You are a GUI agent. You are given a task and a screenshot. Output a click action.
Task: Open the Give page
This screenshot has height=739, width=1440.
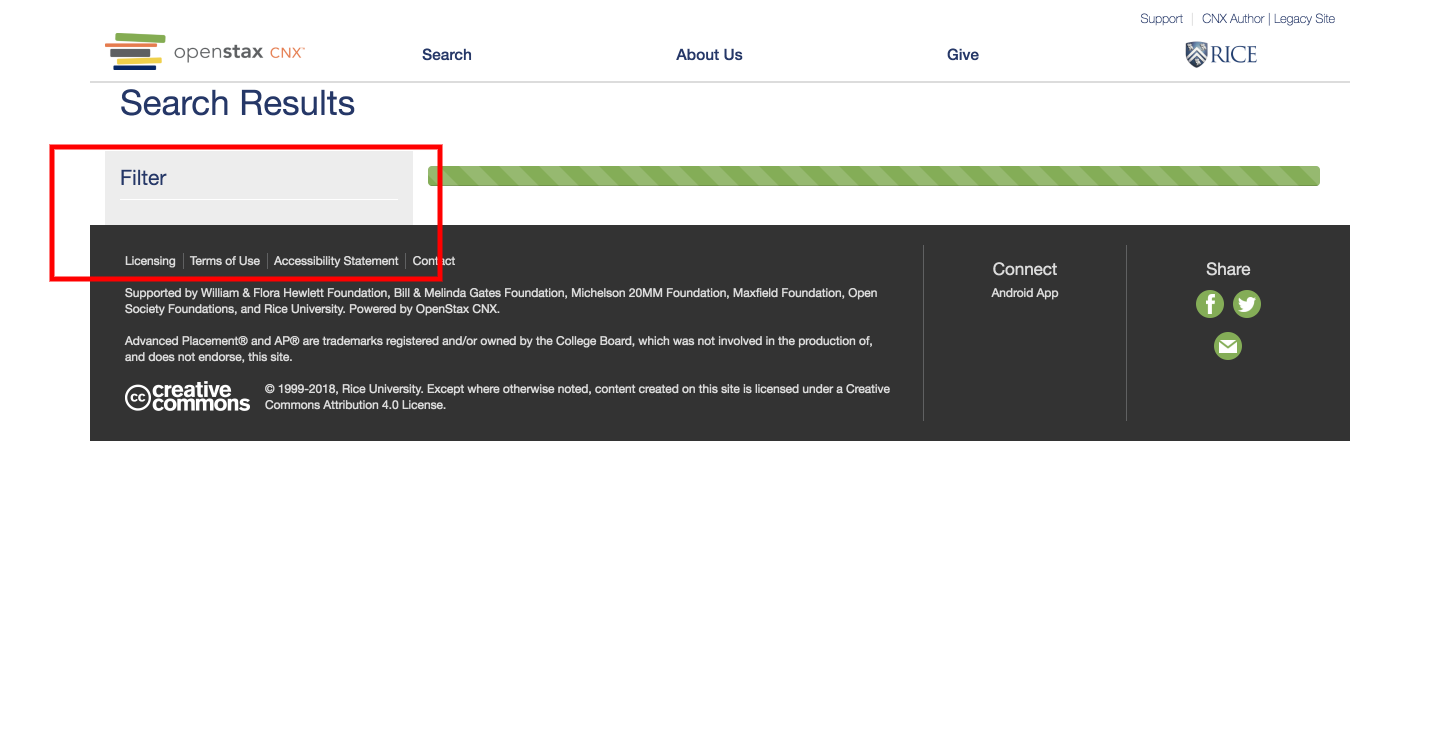pos(962,55)
